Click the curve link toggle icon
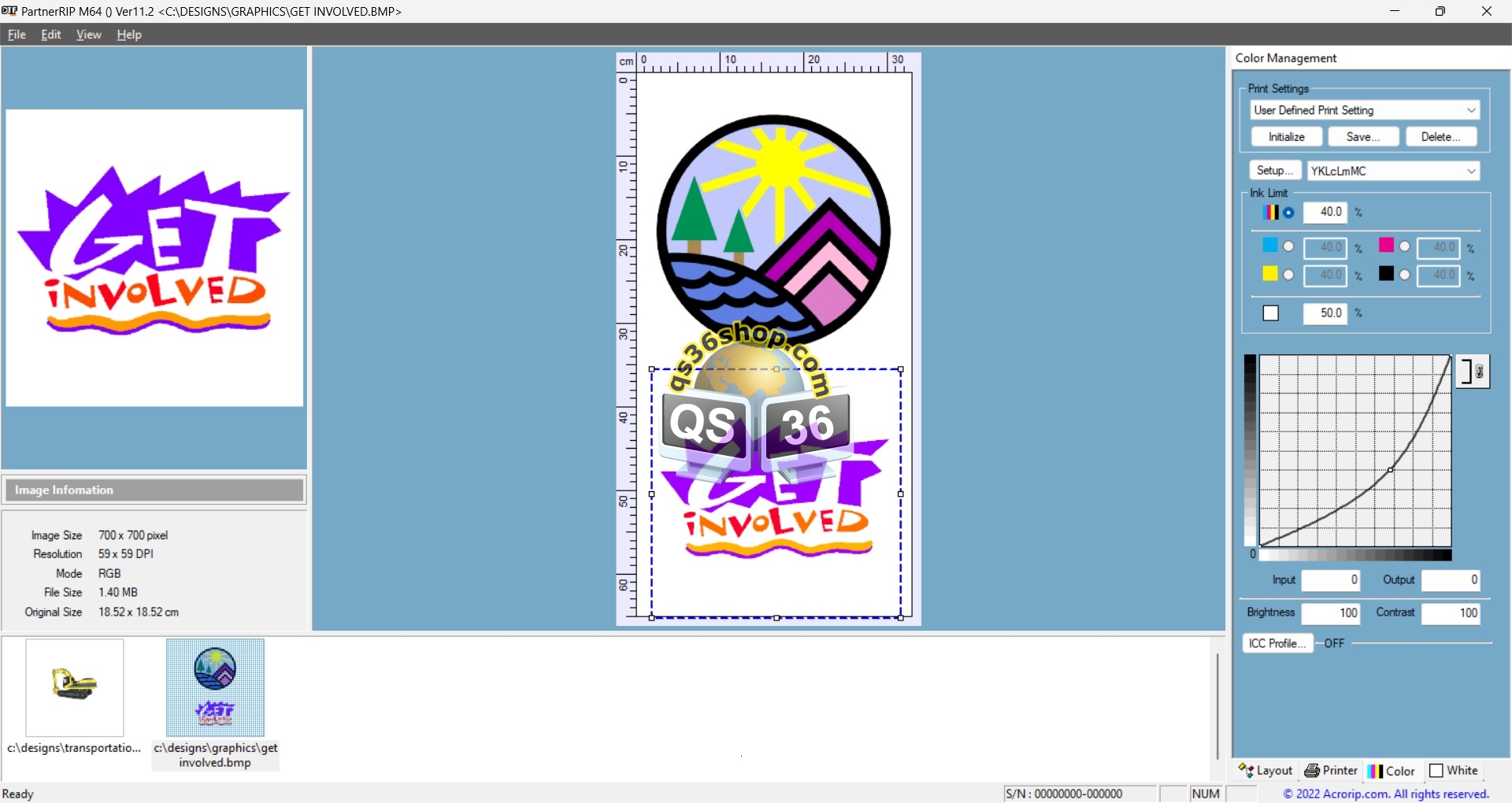Image resolution: width=1512 pixels, height=803 pixels. 1471,372
